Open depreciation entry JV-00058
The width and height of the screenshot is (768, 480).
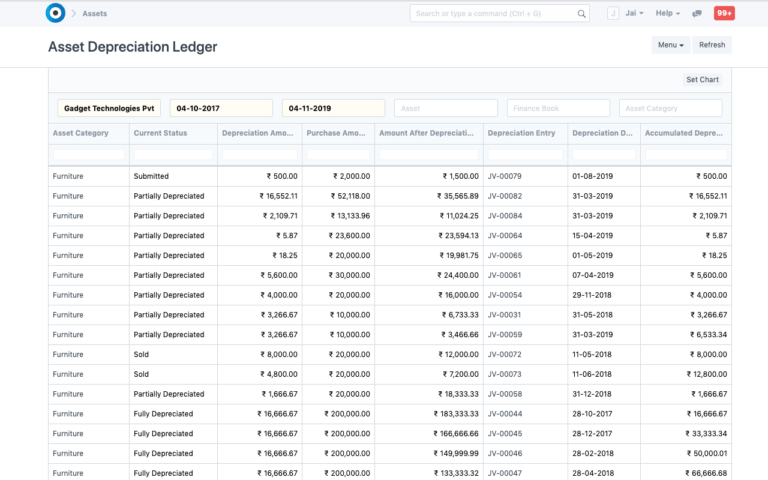click(504, 394)
